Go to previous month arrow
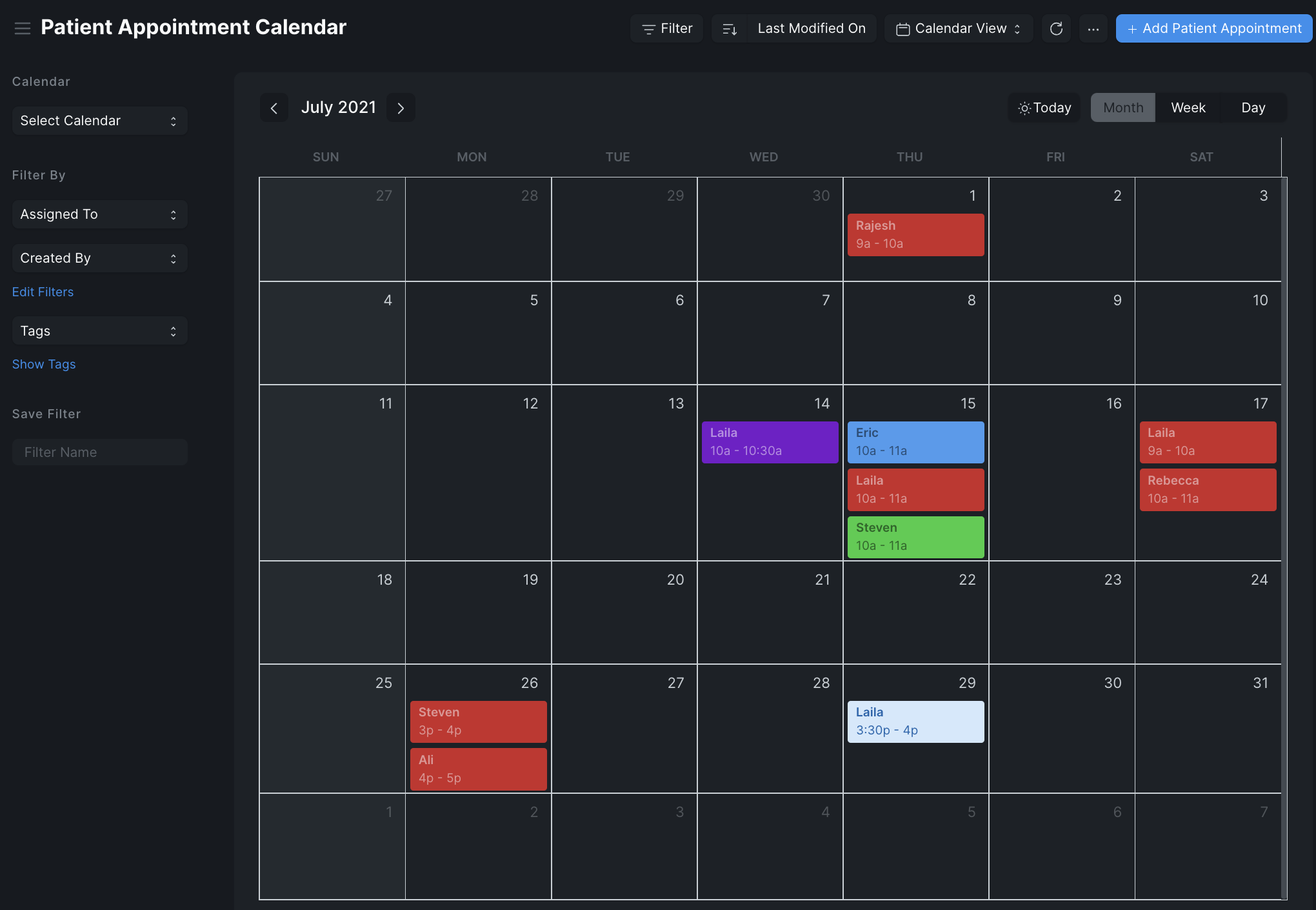 (274, 108)
